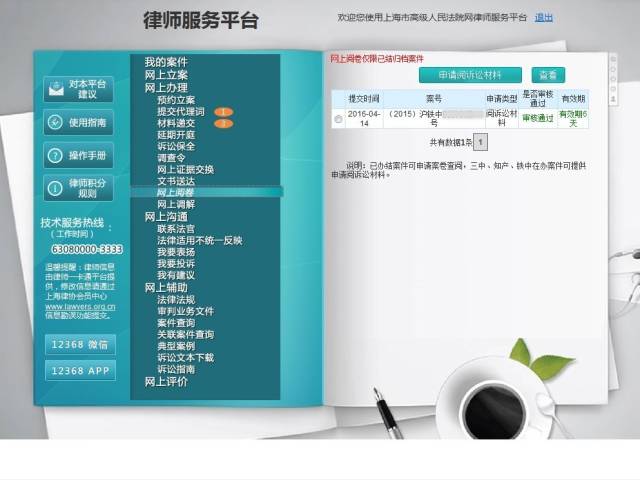
Task: Select 网上阅卷 menu item
Action: (x=176, y=192)
